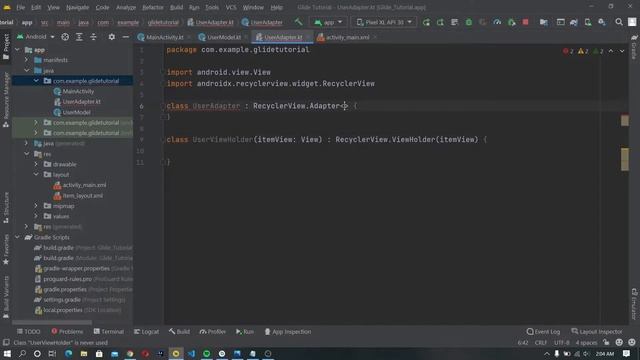640x360 pixels.
Task: Open the Refactor menu
Action: point(153,7)
